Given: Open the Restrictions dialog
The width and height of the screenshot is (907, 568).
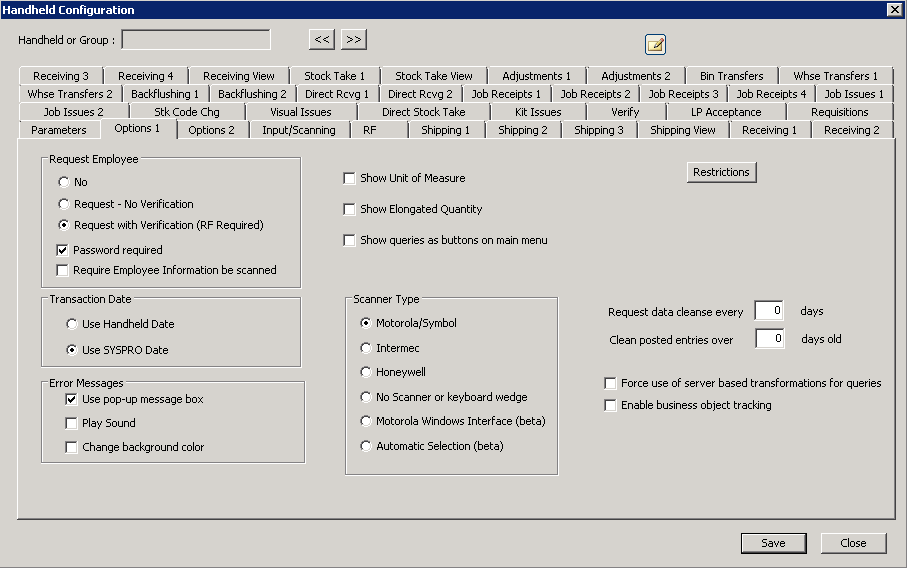Looking at the screenshot, I should (720, 172).
